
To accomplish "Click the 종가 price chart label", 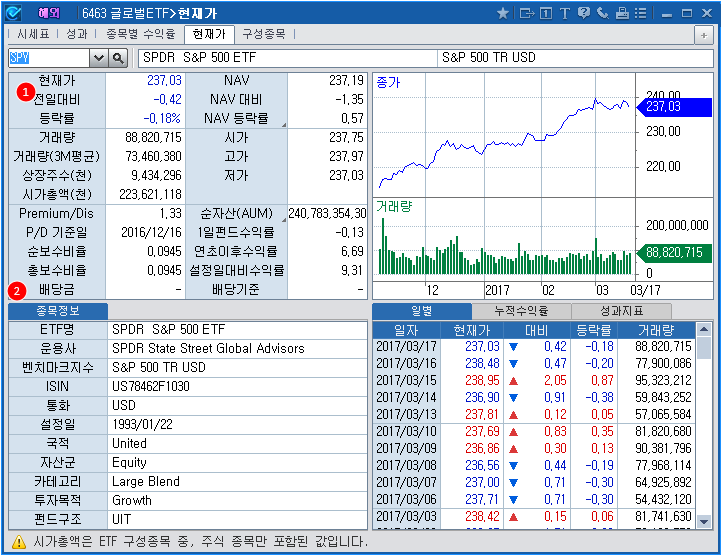I will 388,82.
